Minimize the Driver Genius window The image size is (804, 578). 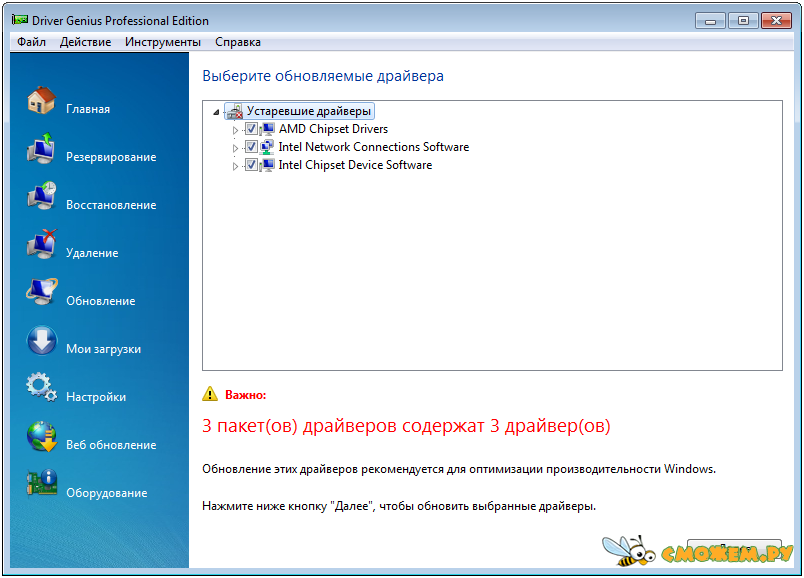coord(710,21)
